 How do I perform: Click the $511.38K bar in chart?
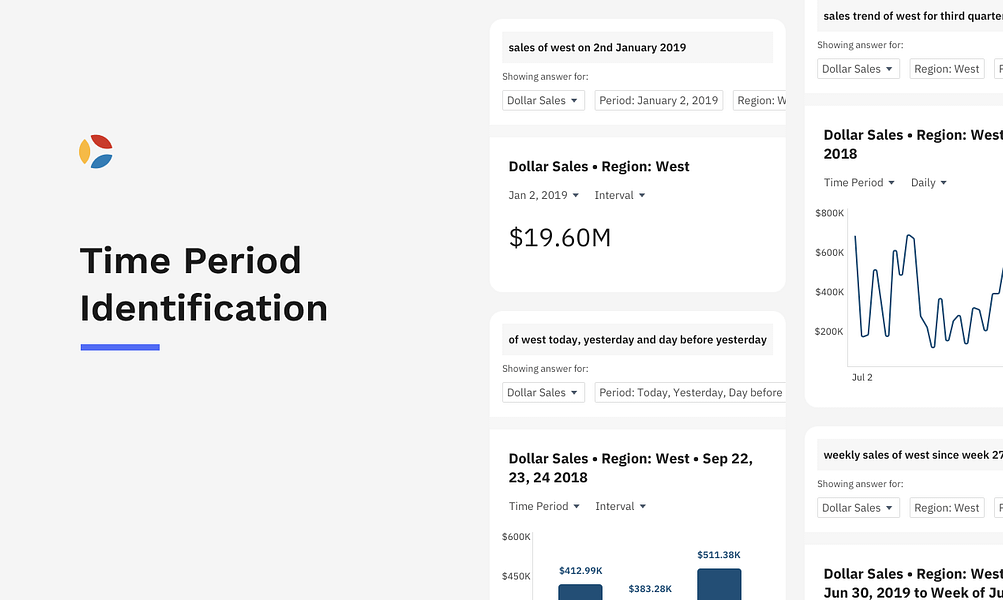[x=719, y=584]
